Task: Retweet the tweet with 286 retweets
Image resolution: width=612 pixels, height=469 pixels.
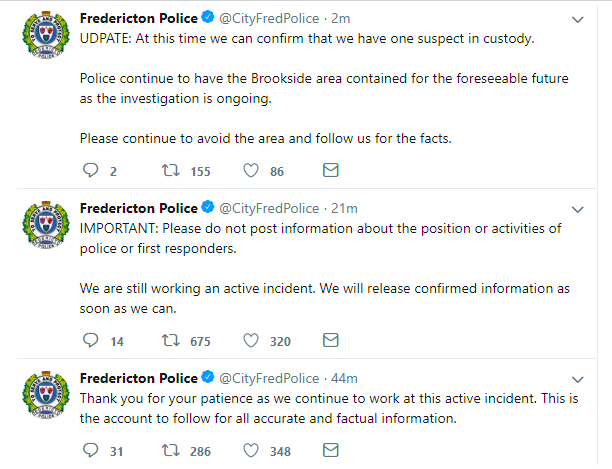Action: coord(169,451)
